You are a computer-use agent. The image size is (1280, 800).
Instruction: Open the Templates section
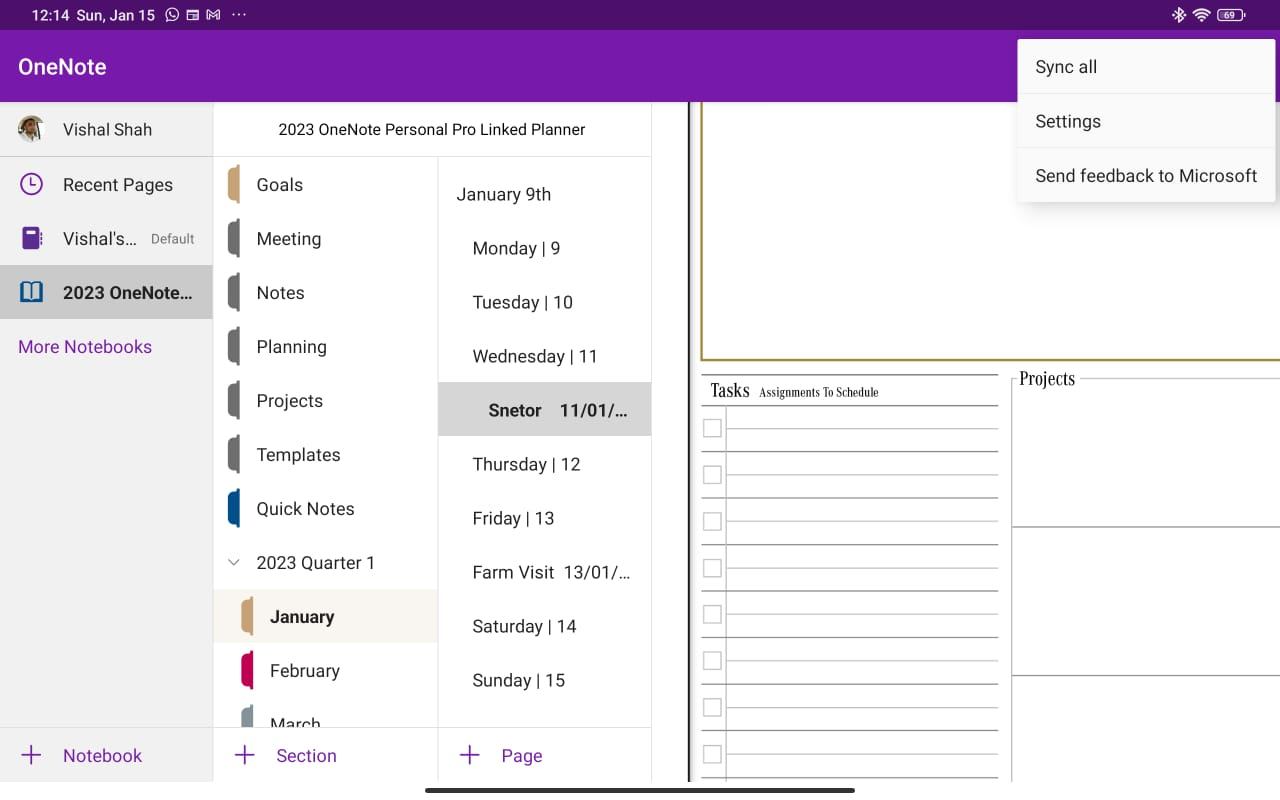tap(326, 454)
